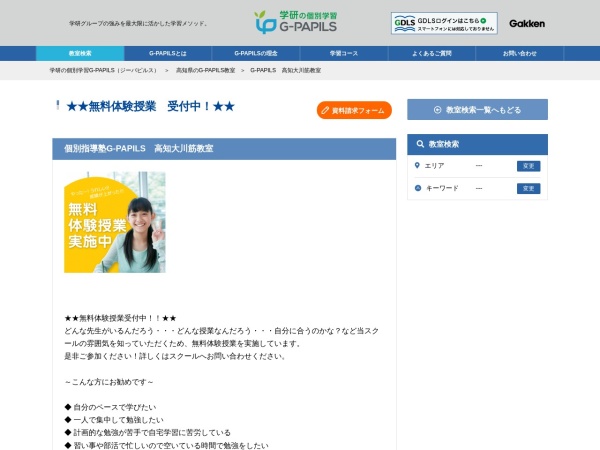Click the tagline 学研グループの強み text
Image resolution: width=600 pixels, height=450 pixels.
point(138,24)
